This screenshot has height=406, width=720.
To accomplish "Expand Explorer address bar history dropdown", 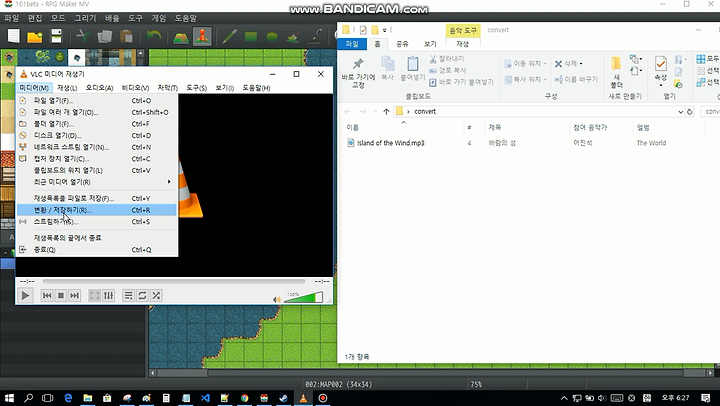I will click(x=681, y=112).
